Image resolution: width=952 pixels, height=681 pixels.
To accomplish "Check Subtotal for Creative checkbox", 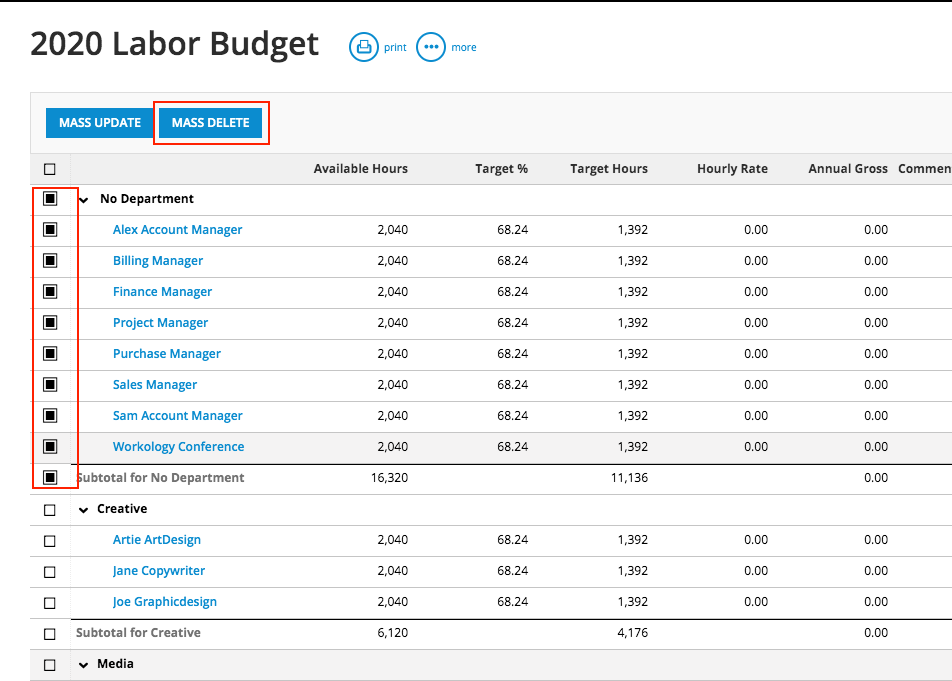I will coord(50,634).
